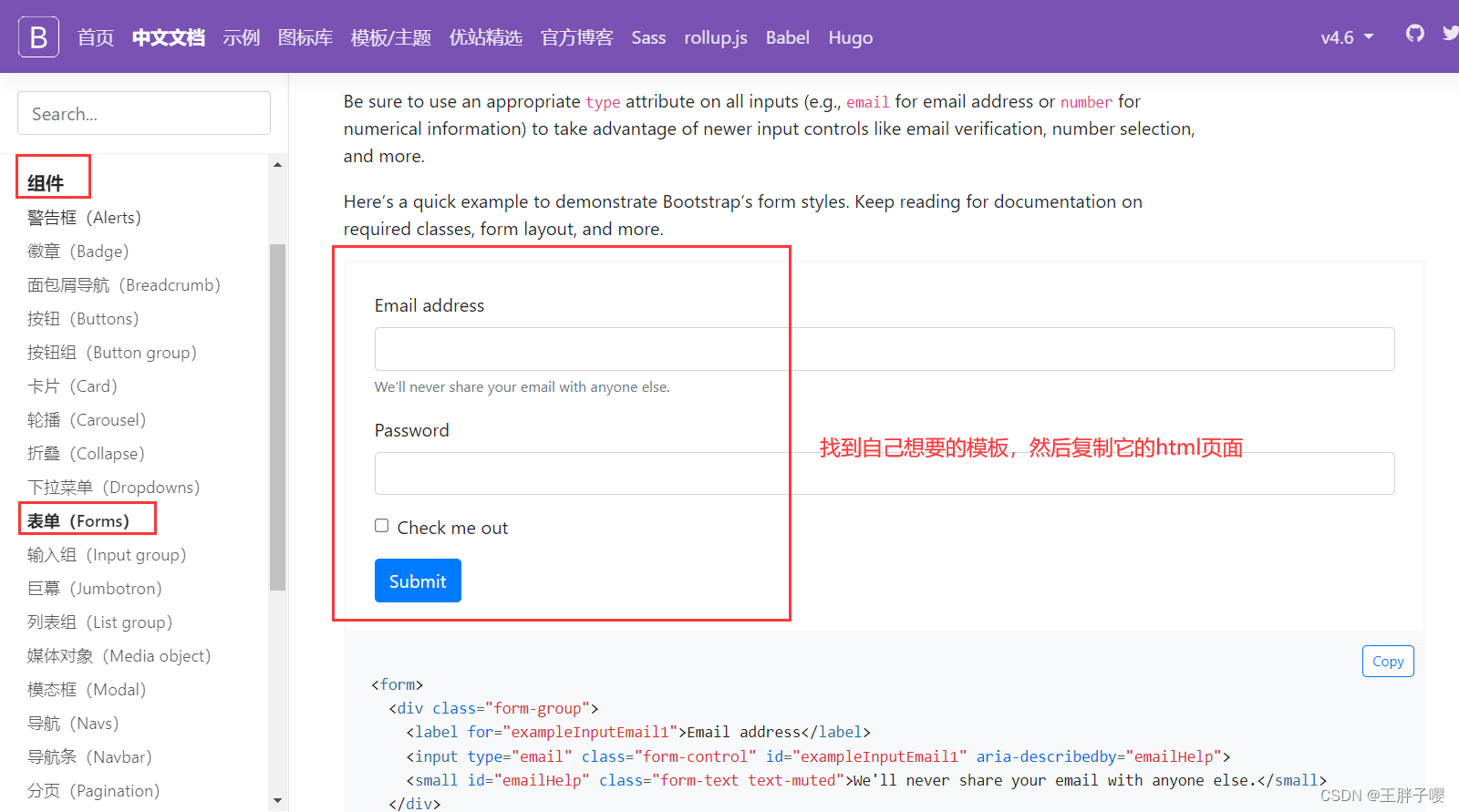
Task: Open 图标库 nav item
Action: 305,37
